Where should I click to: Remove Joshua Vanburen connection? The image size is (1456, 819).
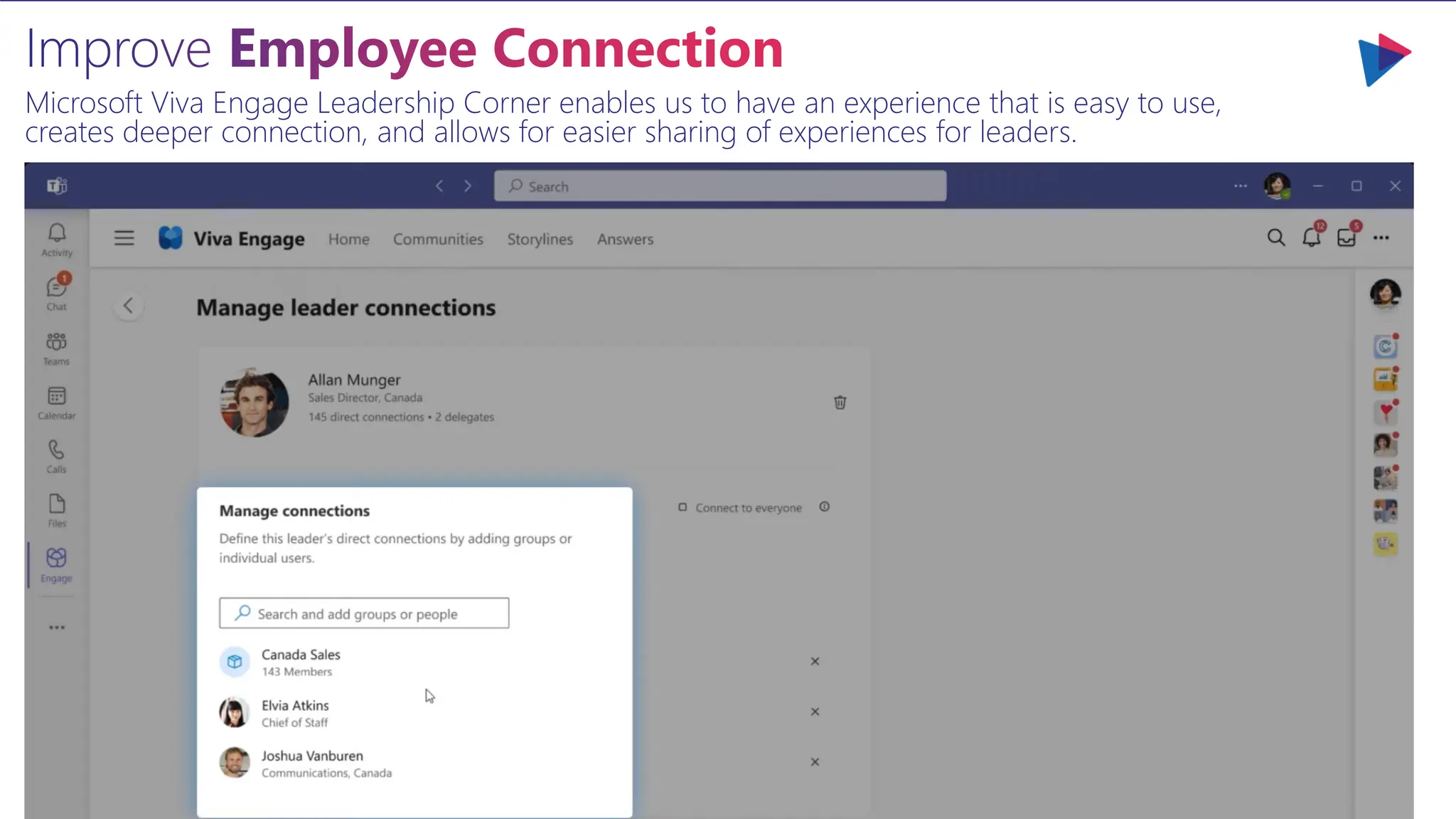815,762
